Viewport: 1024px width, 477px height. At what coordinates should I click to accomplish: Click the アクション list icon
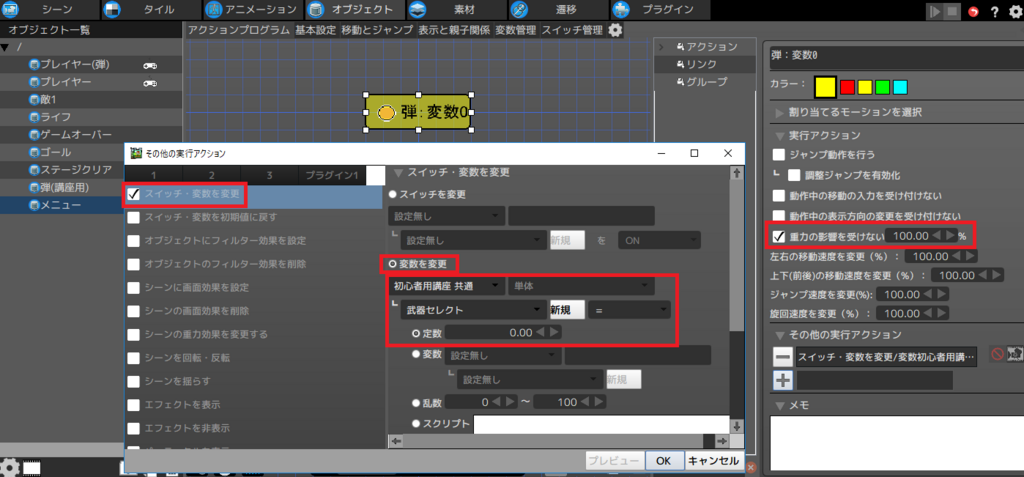680,46
